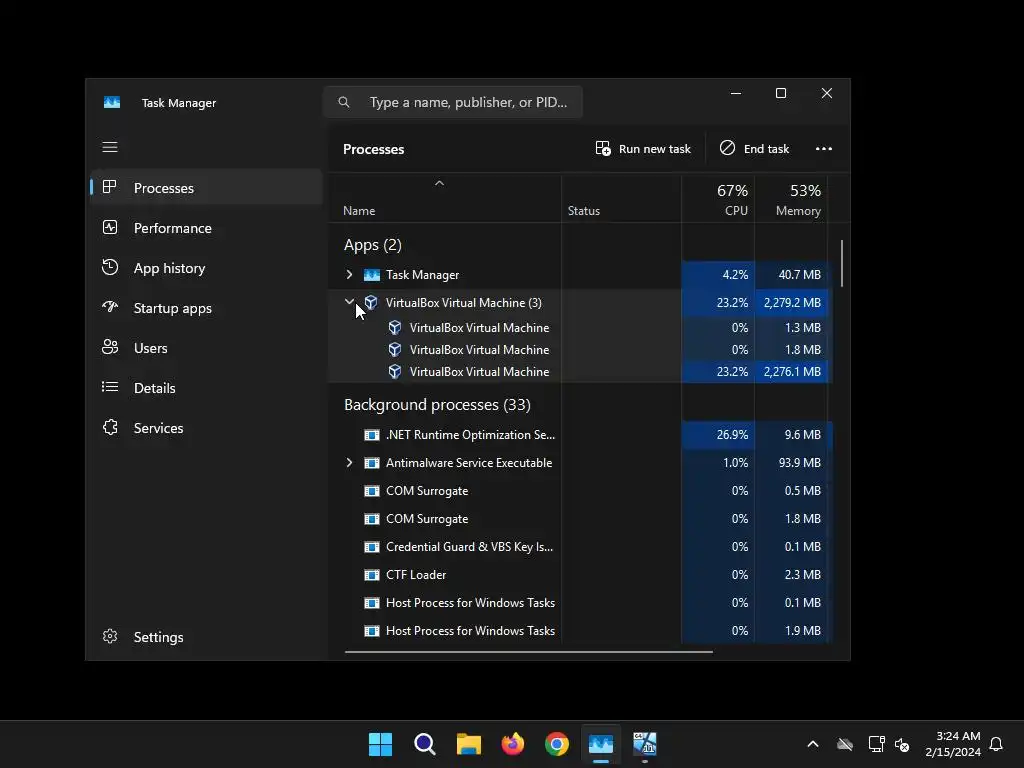Open taskbar Search

(x=424, y=744)
